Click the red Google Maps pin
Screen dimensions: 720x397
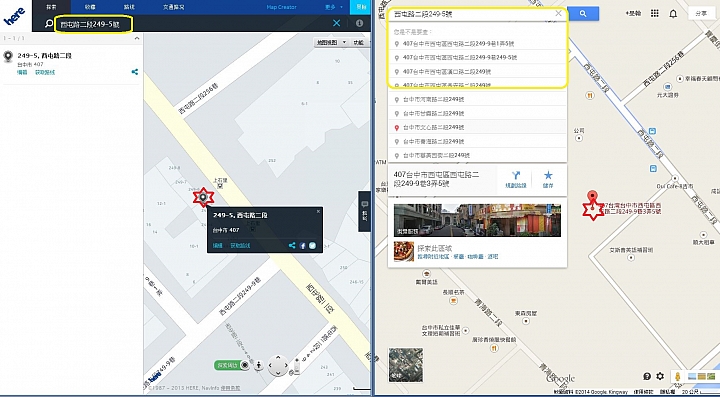[593, 198]
